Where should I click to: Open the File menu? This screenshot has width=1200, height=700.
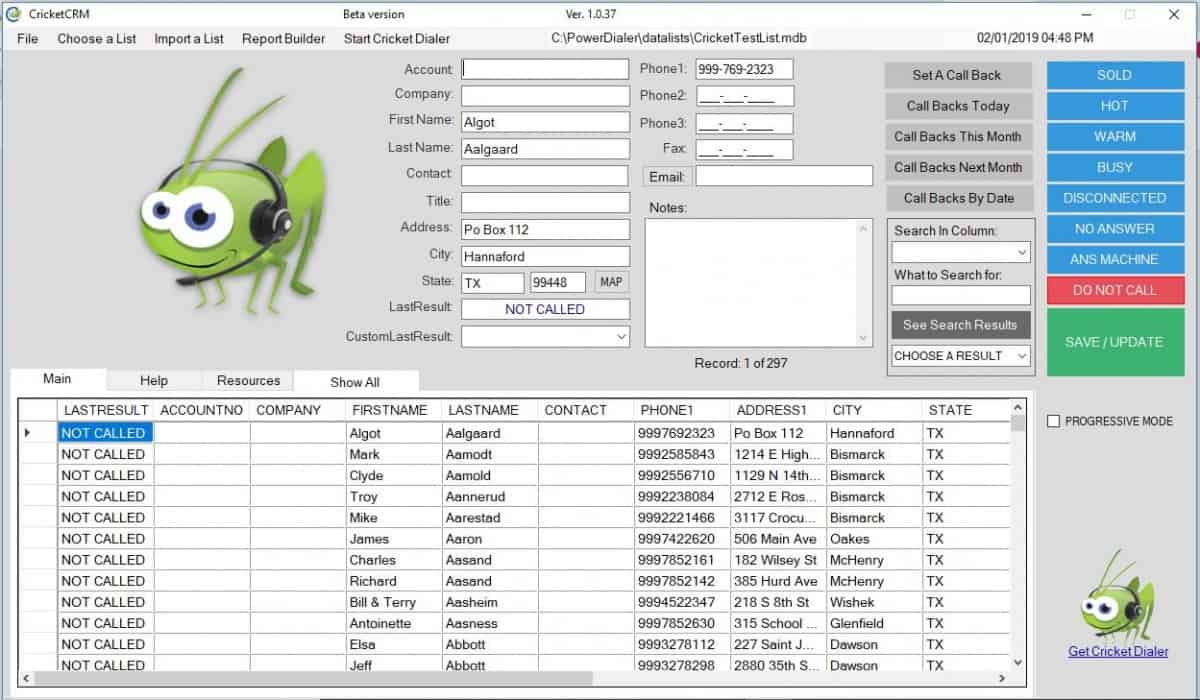coord(26,39)
